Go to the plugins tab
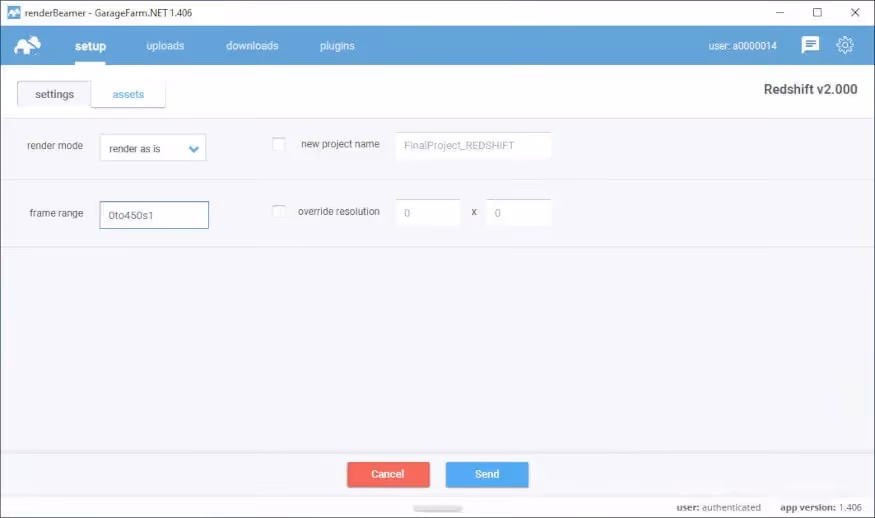Viewport: 875px width, 518px height. [337, 46]
